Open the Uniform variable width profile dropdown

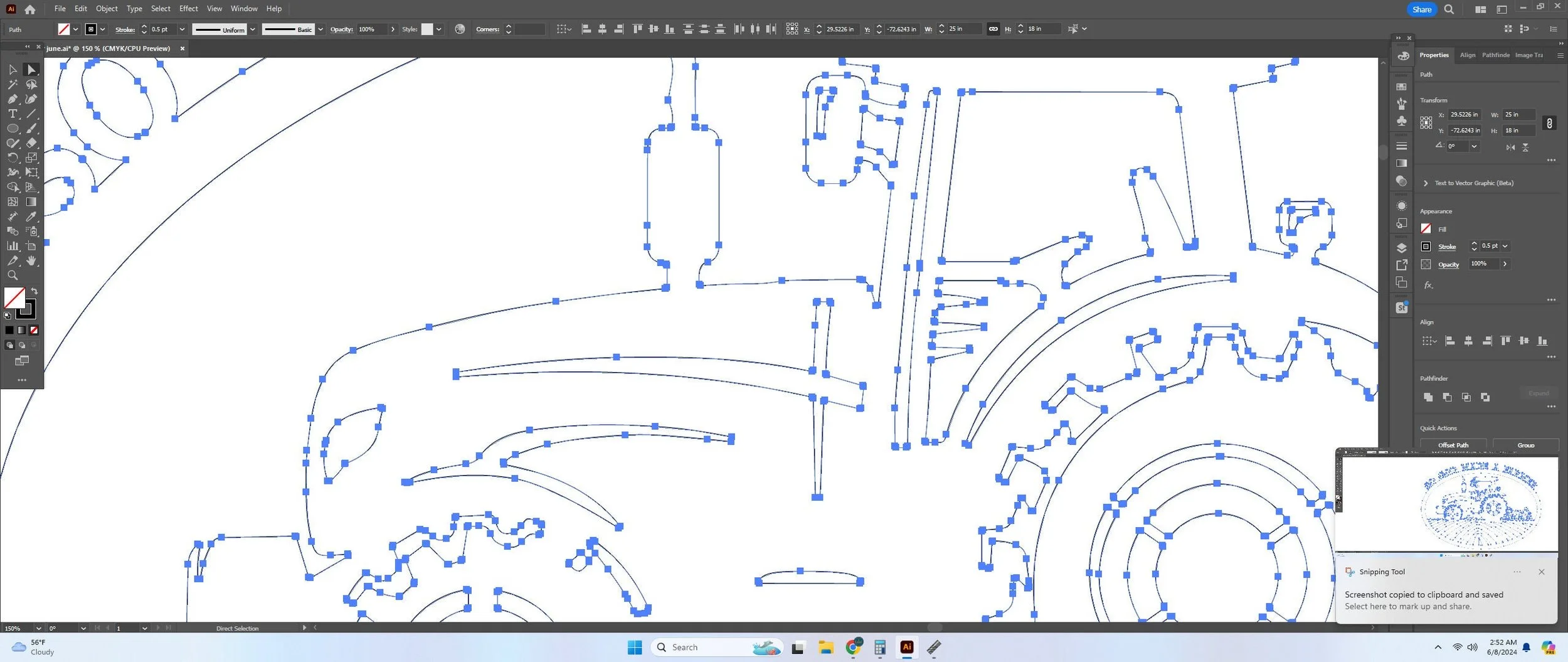pos(252,29)
